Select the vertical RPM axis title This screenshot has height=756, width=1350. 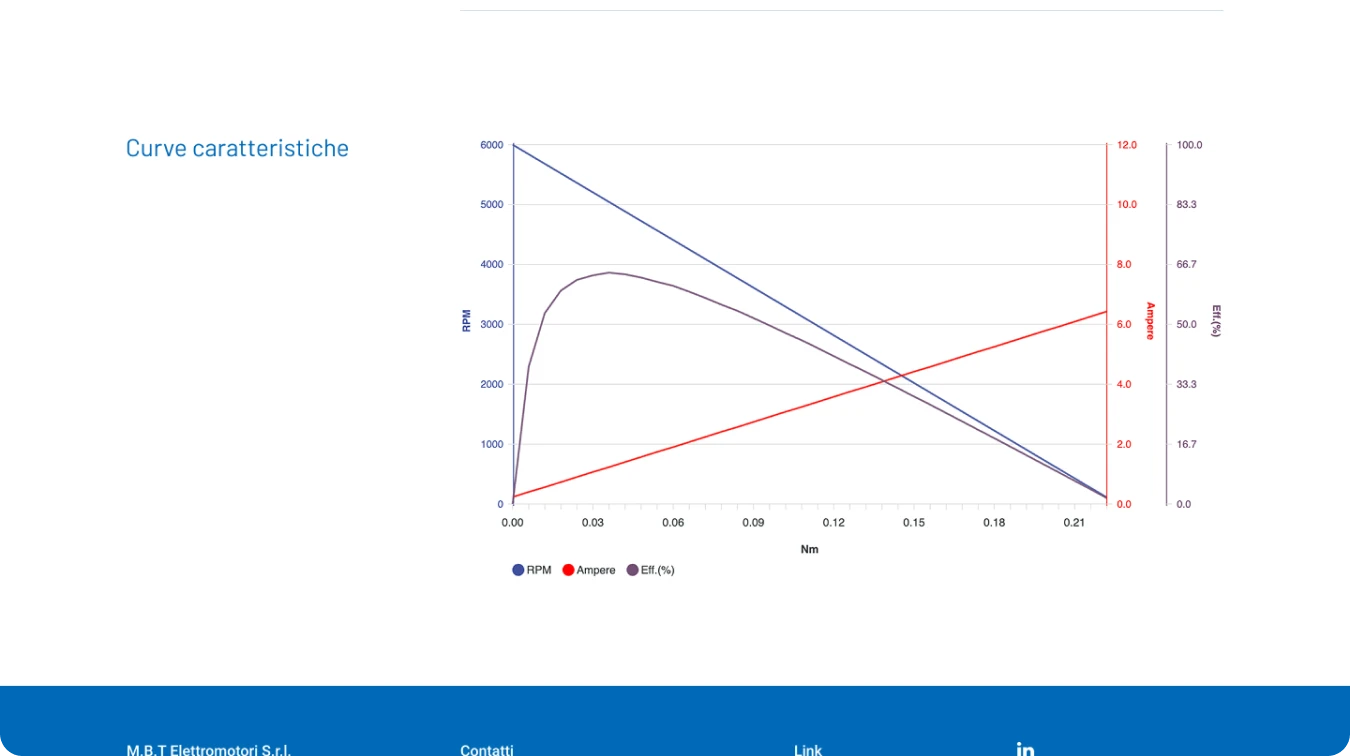466,320
